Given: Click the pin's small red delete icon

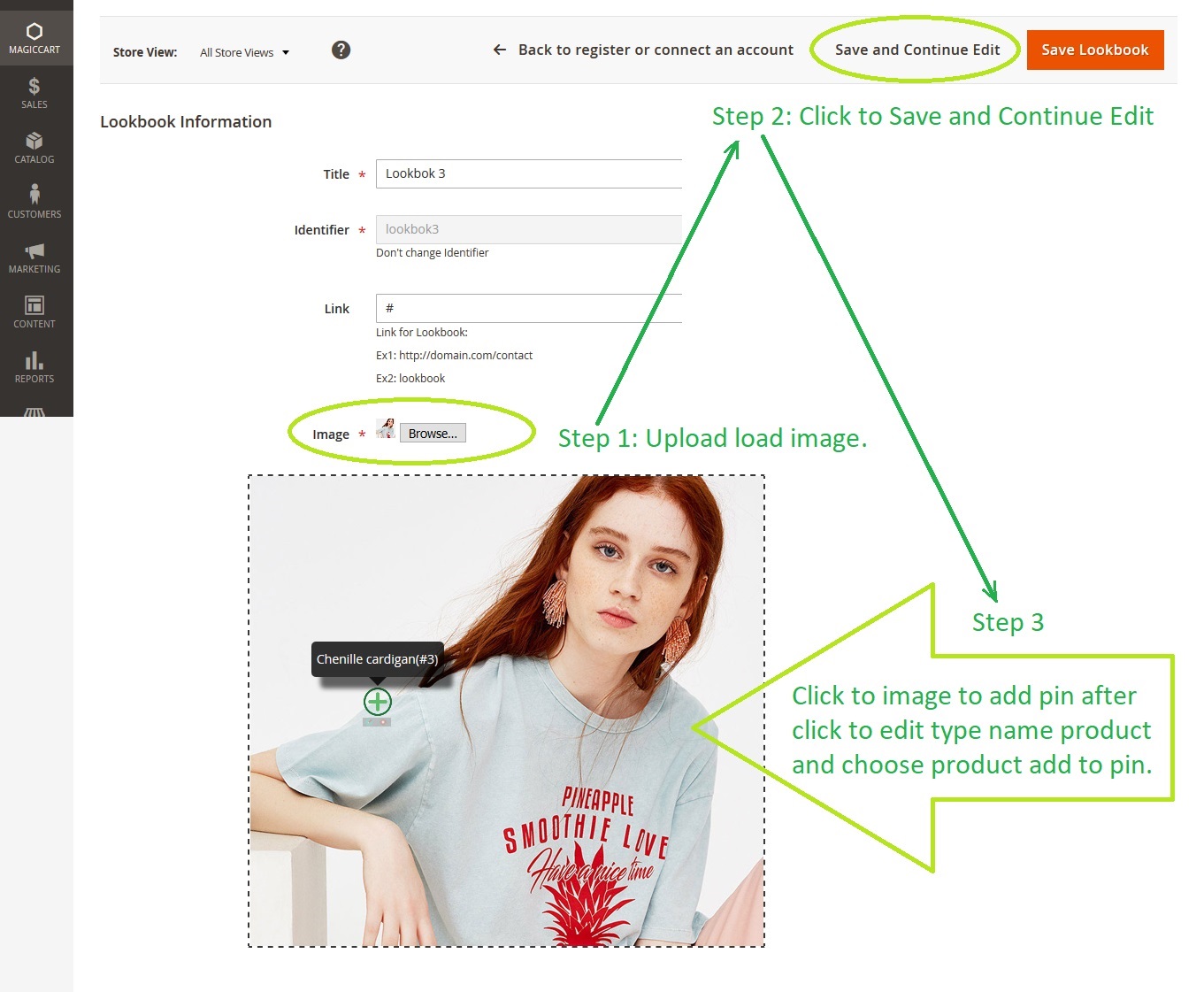Looking at the screenshot, I should [384, 722].
